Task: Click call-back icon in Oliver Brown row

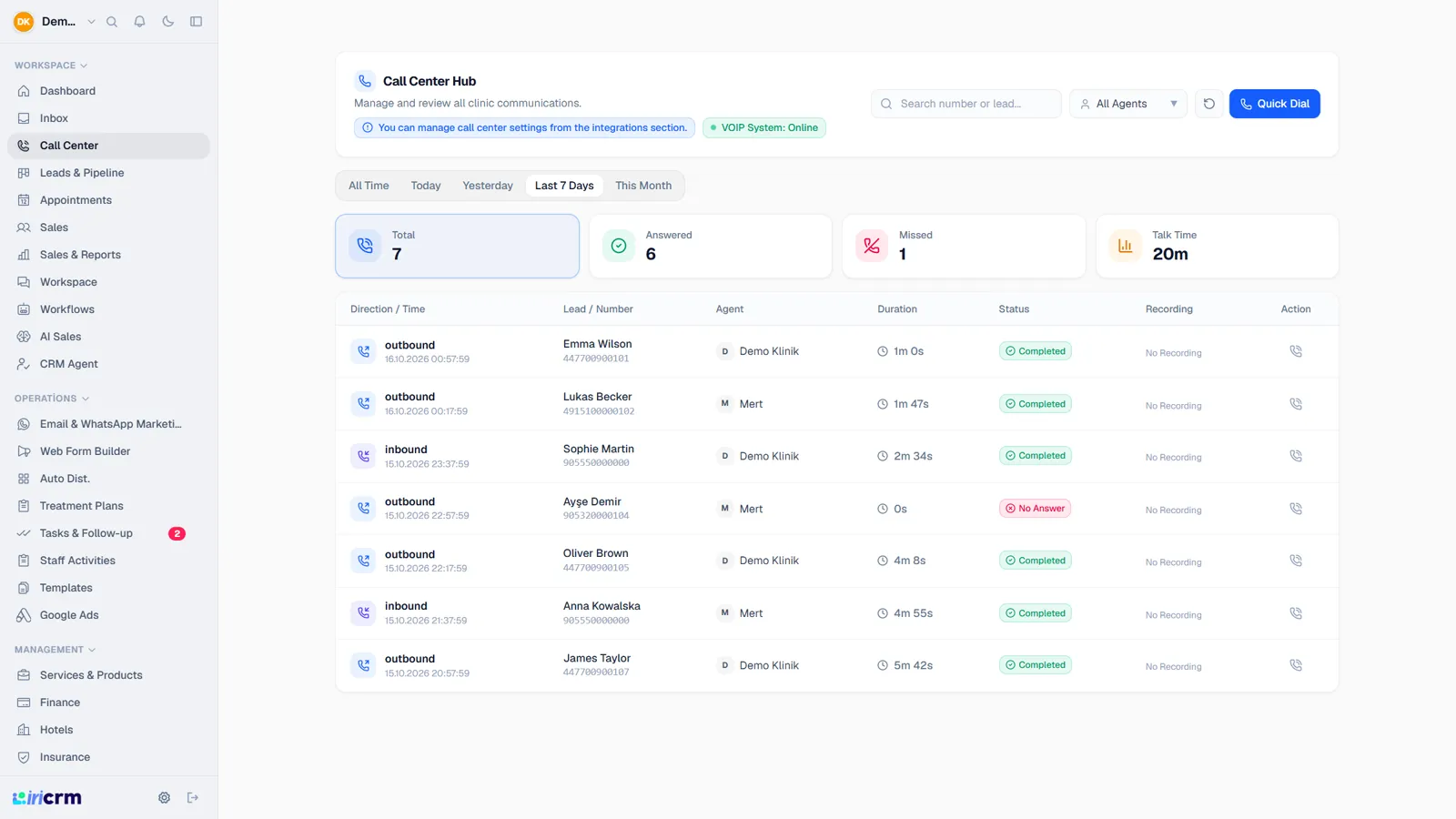Action: pos(1296,561)
